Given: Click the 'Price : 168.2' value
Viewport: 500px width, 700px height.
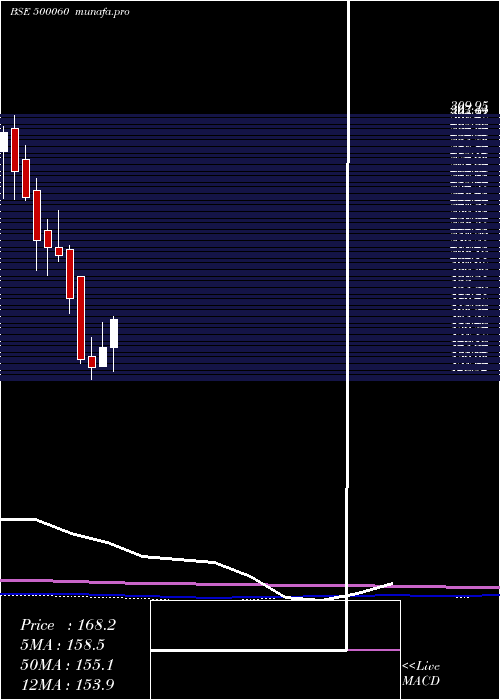Looking at the screenshot, I should pos(68,625).
